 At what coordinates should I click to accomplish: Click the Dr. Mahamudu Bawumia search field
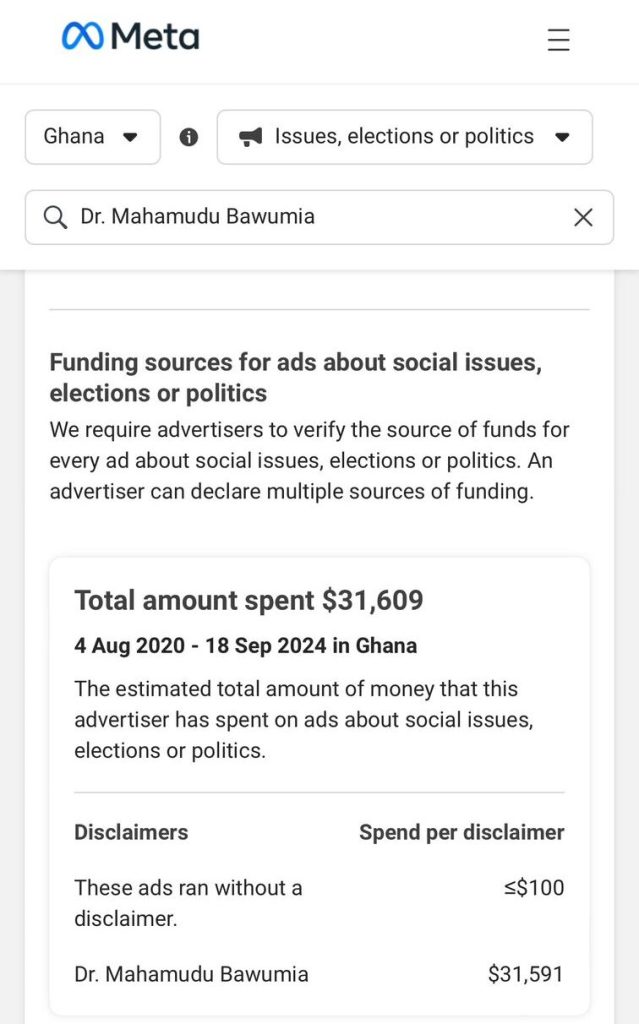[300, 217]
